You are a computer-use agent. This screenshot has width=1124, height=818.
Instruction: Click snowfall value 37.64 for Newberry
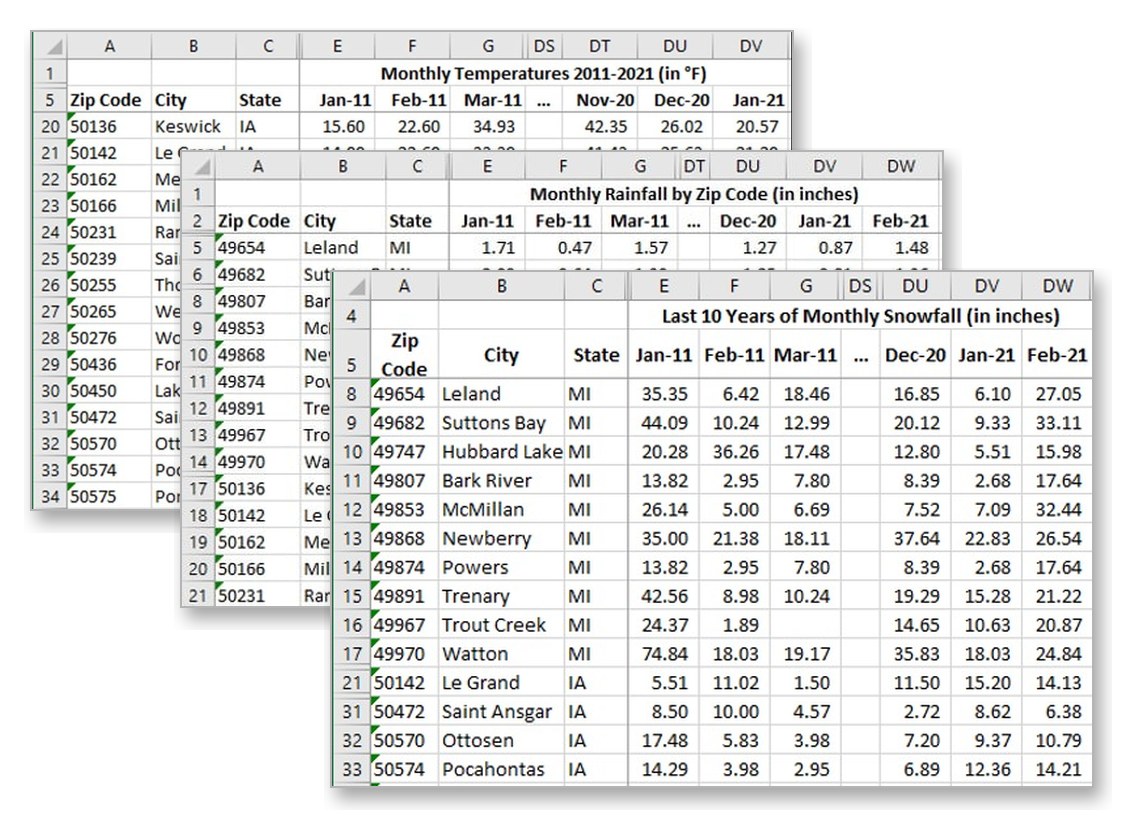coord(915,538)
